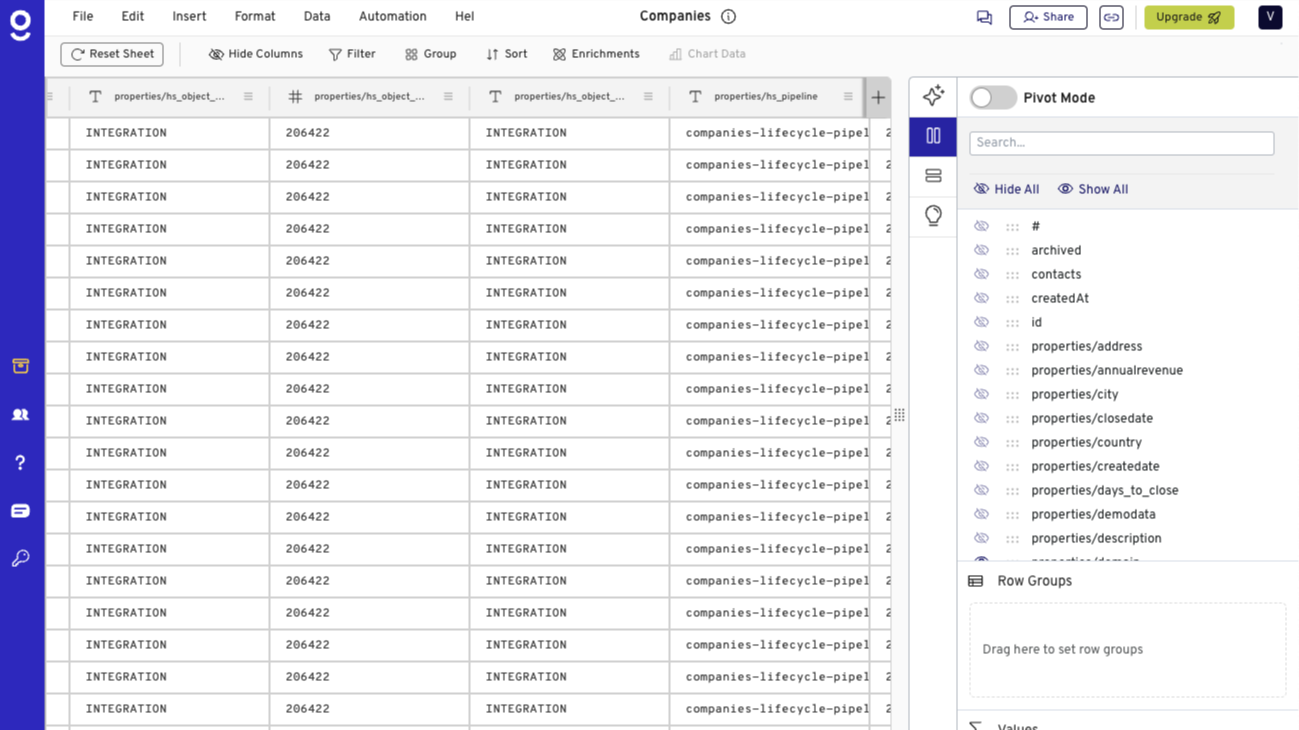Switch to the Columns panel icon
1299x730 pixels.
coord(933,136)
